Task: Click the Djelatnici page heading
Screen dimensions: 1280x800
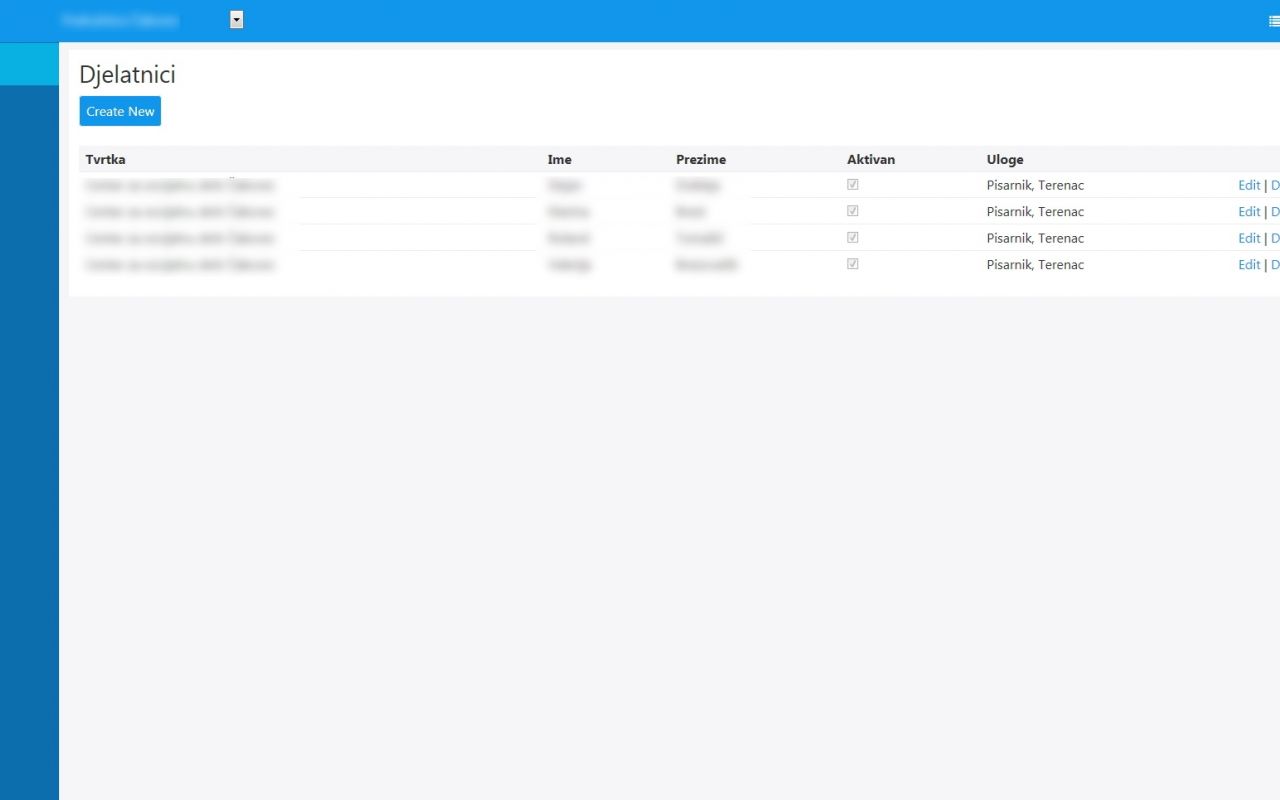Action: click(127, 74)
